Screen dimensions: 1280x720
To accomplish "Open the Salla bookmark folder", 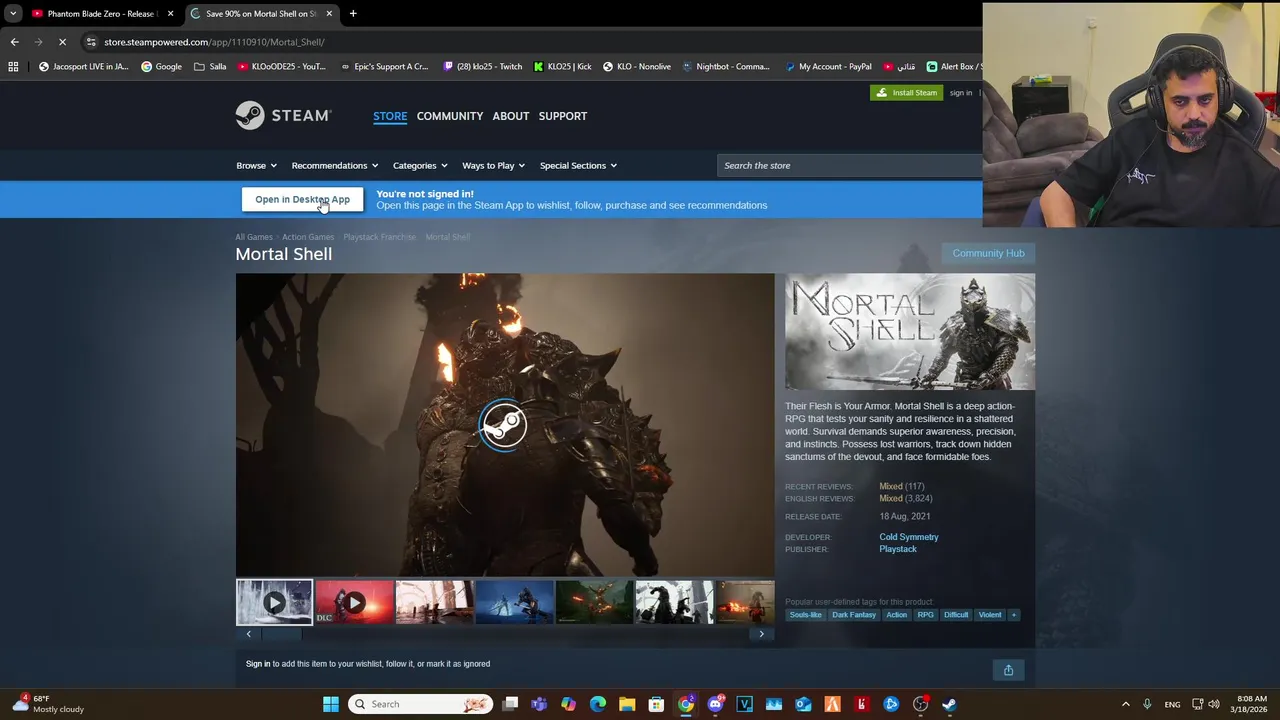I will click(210, 67).
